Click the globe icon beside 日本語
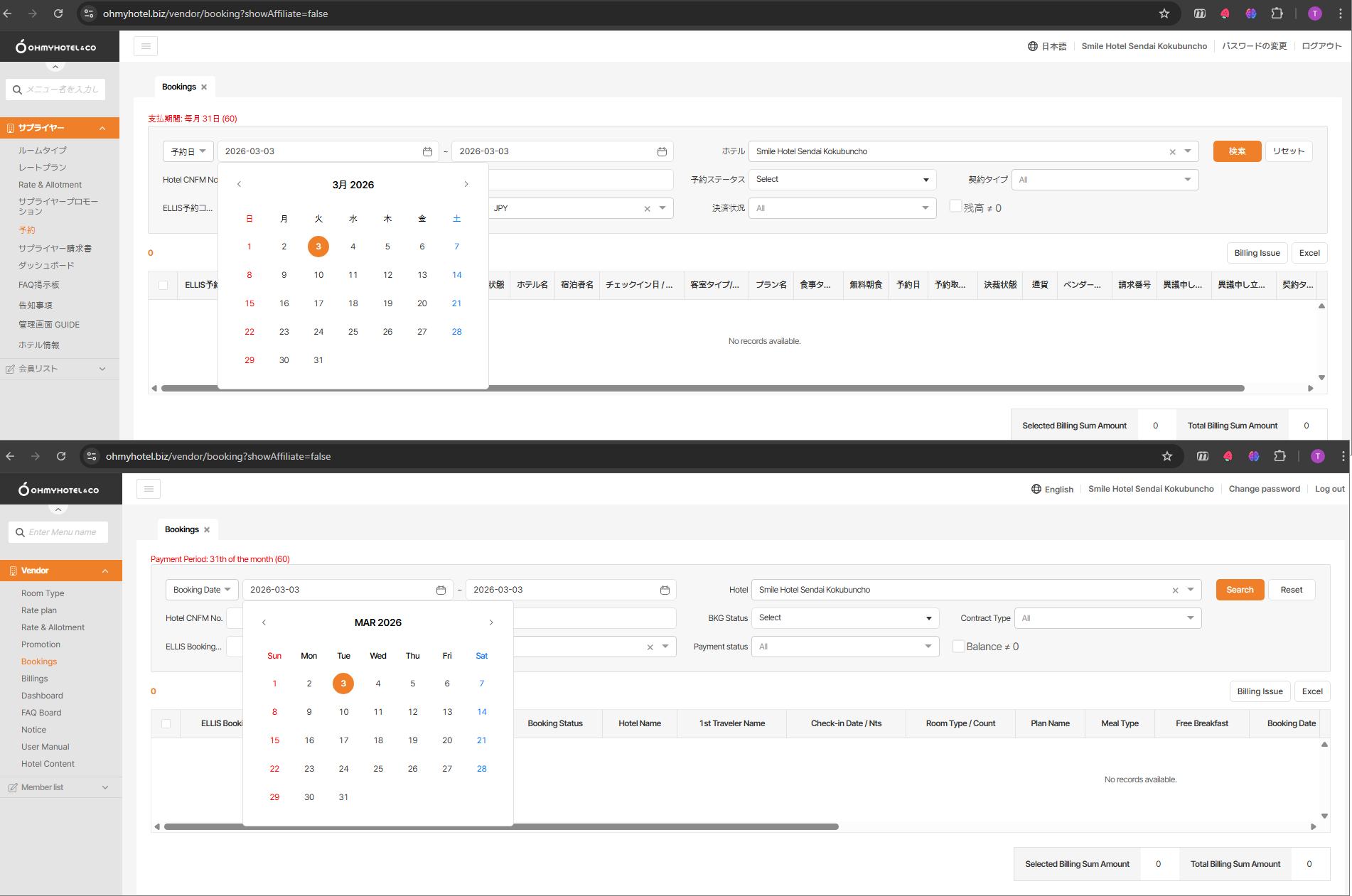1352x896 pixels. pos(1032,46)
